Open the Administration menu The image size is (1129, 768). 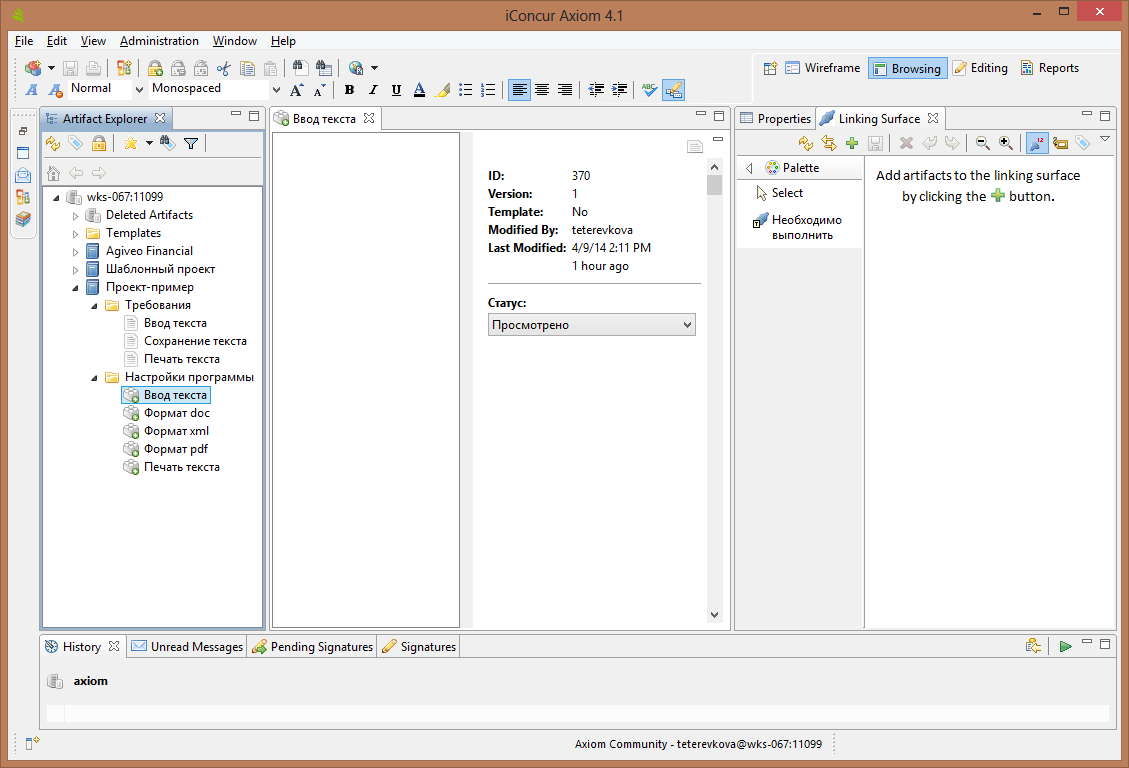[x=159, y=41]
